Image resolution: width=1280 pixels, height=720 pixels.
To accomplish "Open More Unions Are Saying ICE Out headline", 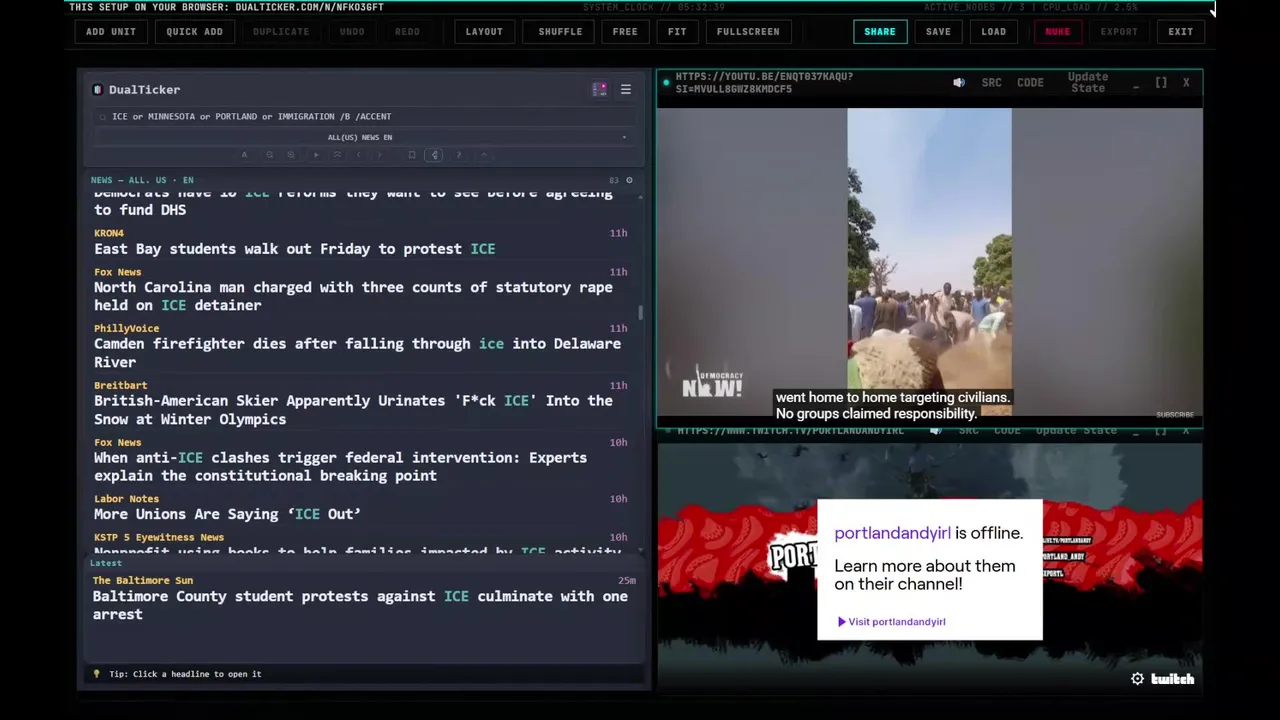I will (227, 514).
